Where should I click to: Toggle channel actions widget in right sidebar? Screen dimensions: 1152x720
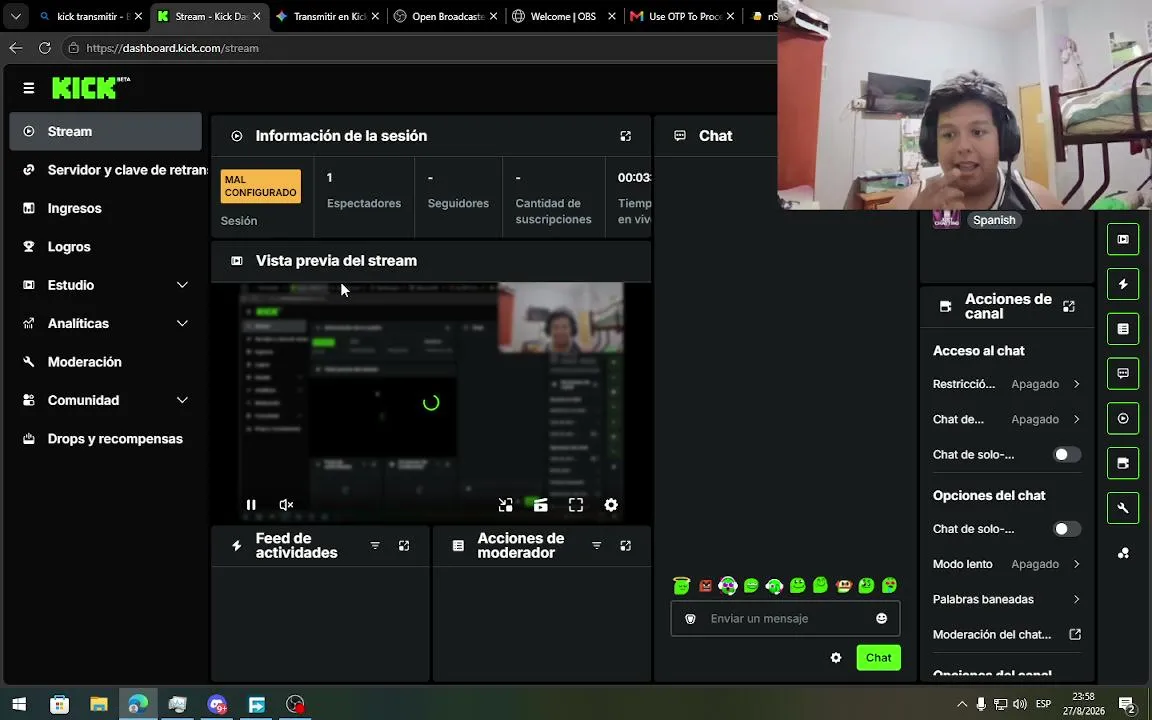(1123, 464)
